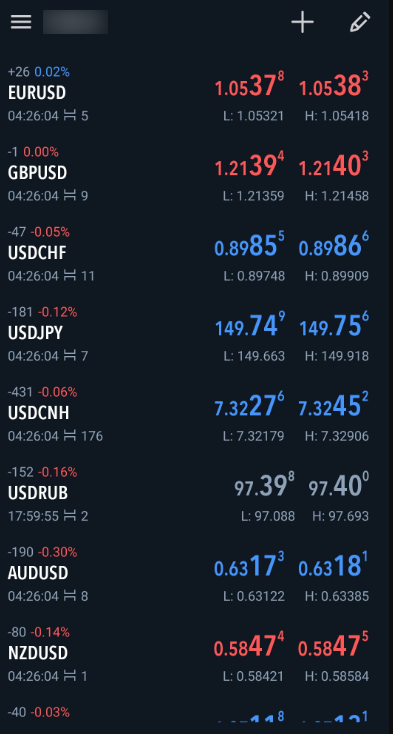This screenshot has height=734, width=393.
Task: Tap the GBPUSD ask price 1.21403
Action: point(334,167)
